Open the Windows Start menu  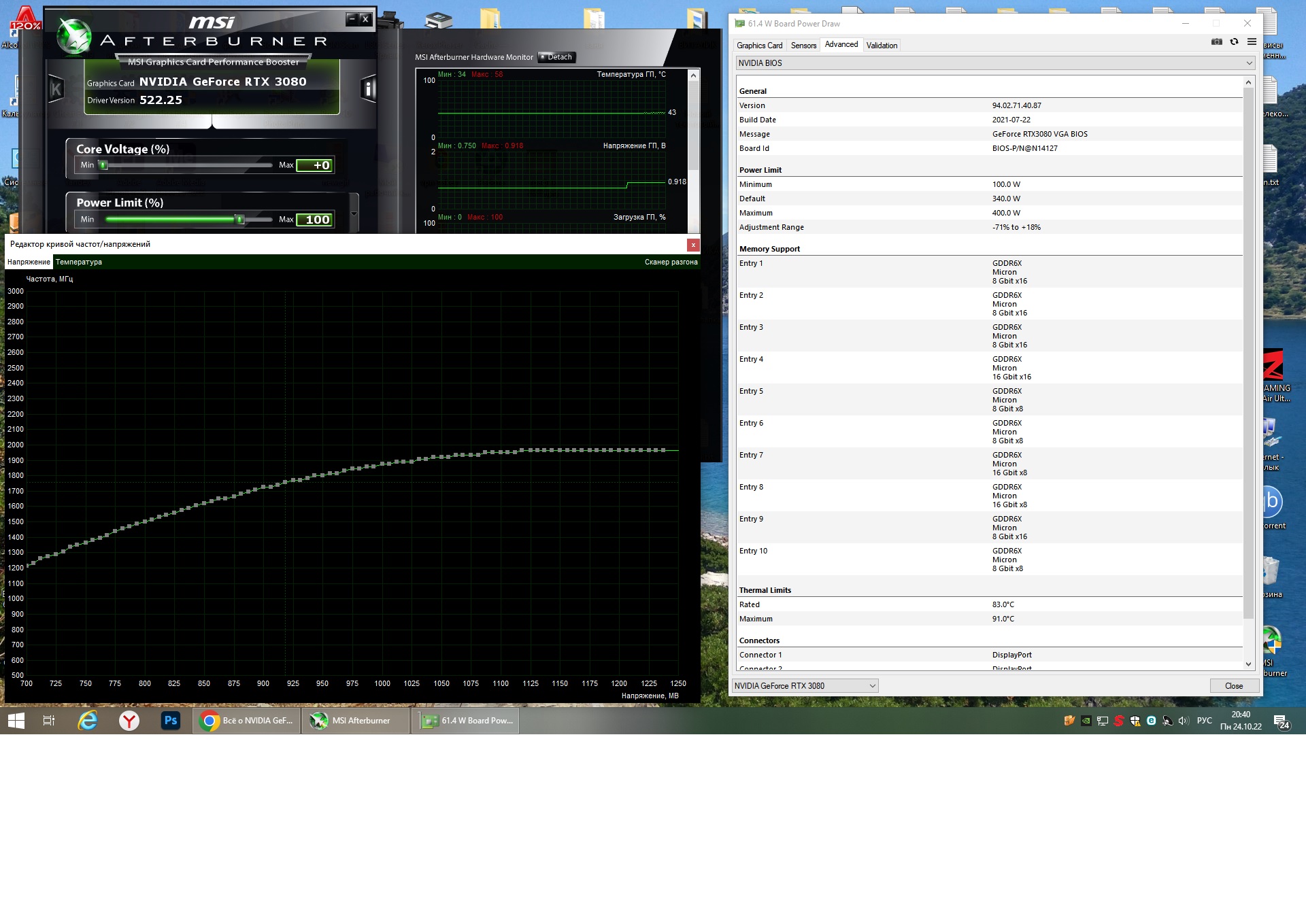tap(16, 720)
